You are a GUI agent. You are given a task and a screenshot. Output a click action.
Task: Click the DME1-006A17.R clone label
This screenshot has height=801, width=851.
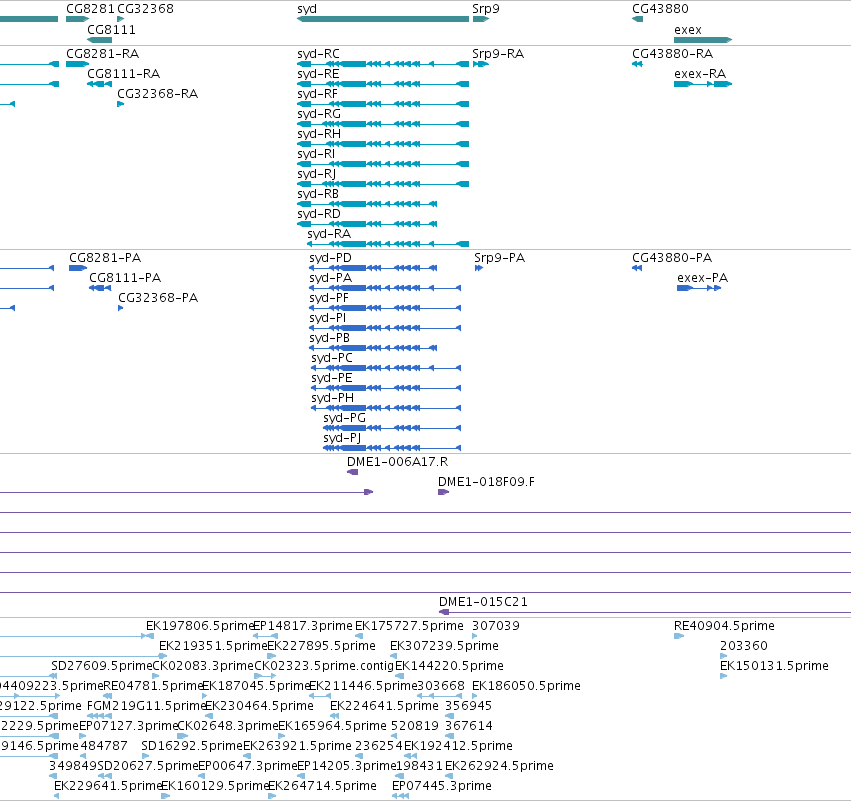coord(397,462)
